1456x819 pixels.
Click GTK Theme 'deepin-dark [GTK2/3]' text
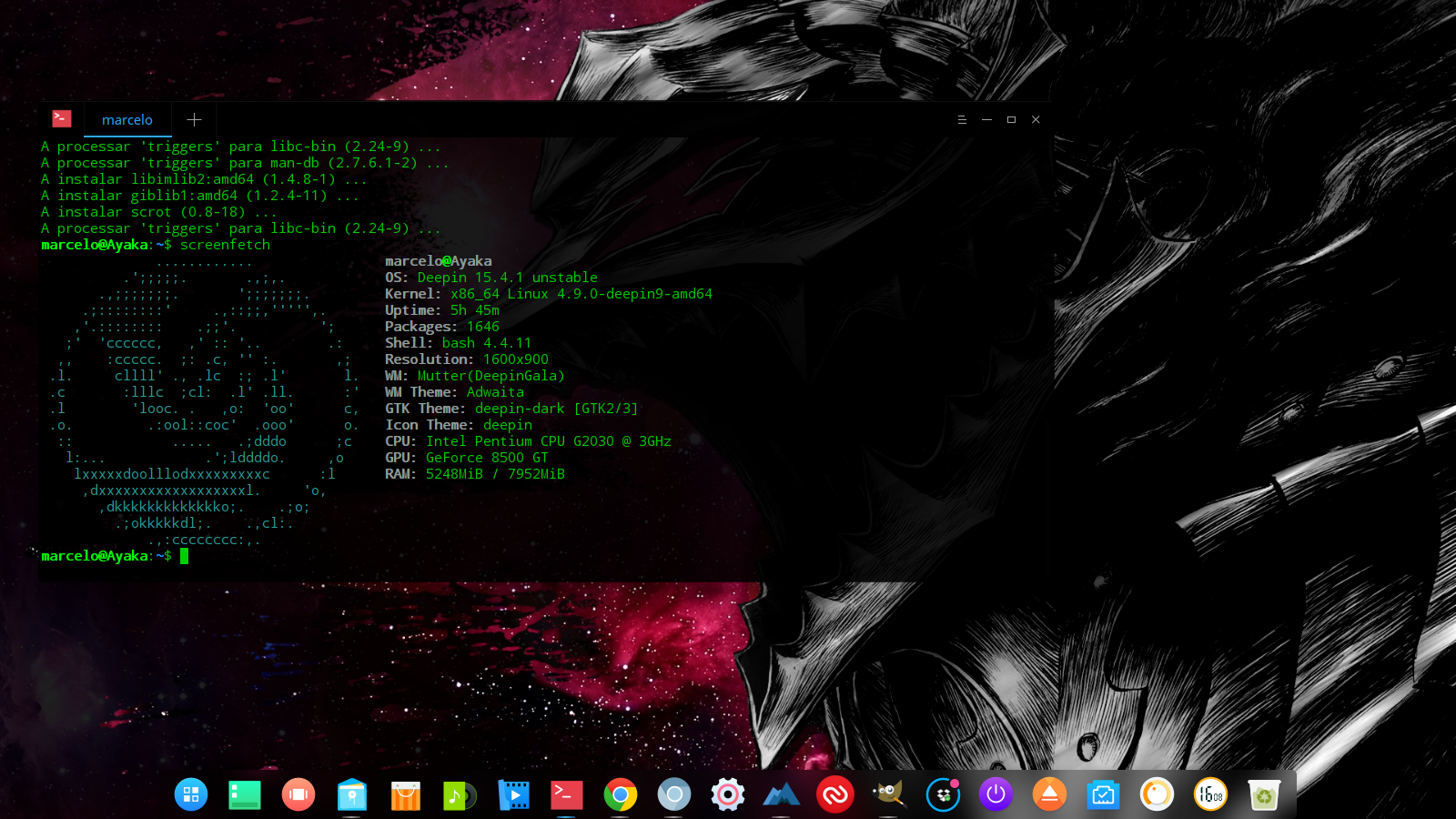(x=557, y=409)
